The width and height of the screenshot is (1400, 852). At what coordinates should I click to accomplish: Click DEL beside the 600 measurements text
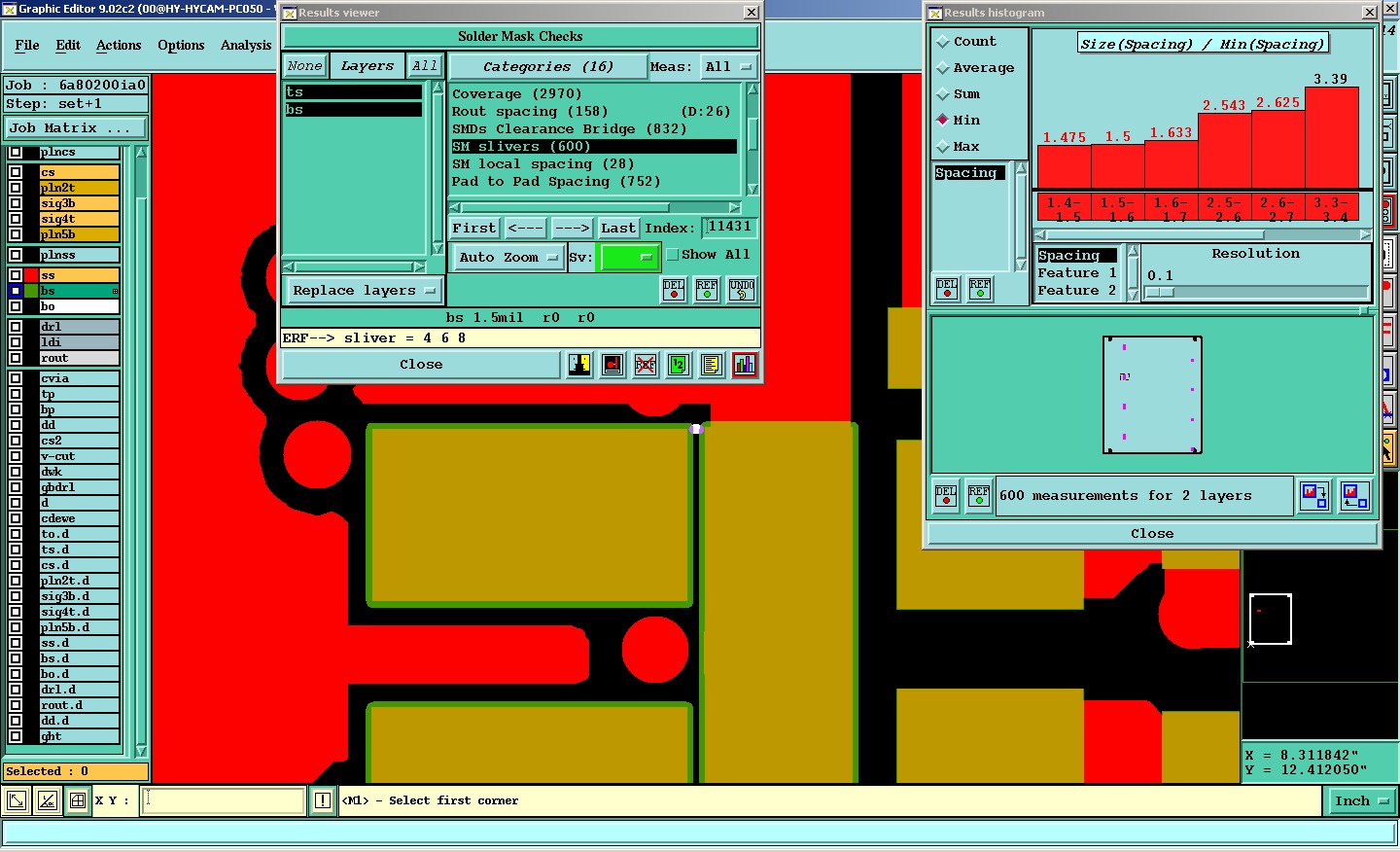point(946,496)
